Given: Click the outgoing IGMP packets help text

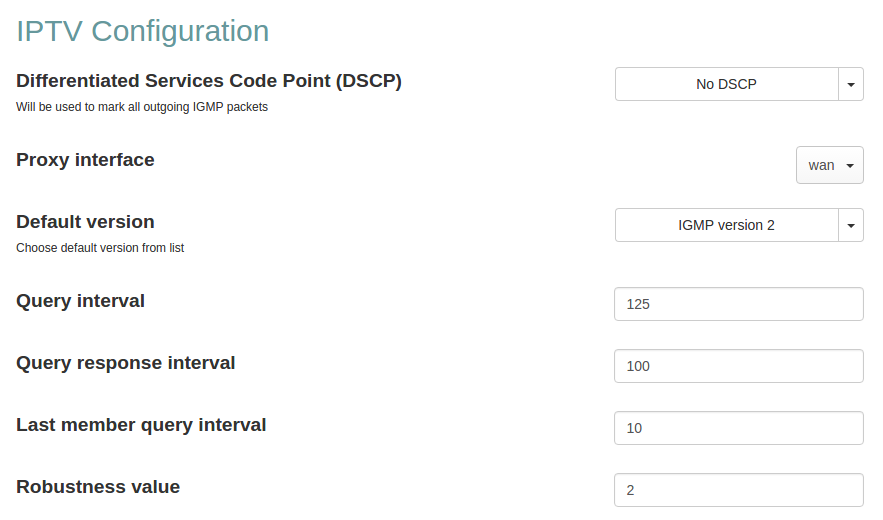Looking at the screenshot, I should point(142,107).
